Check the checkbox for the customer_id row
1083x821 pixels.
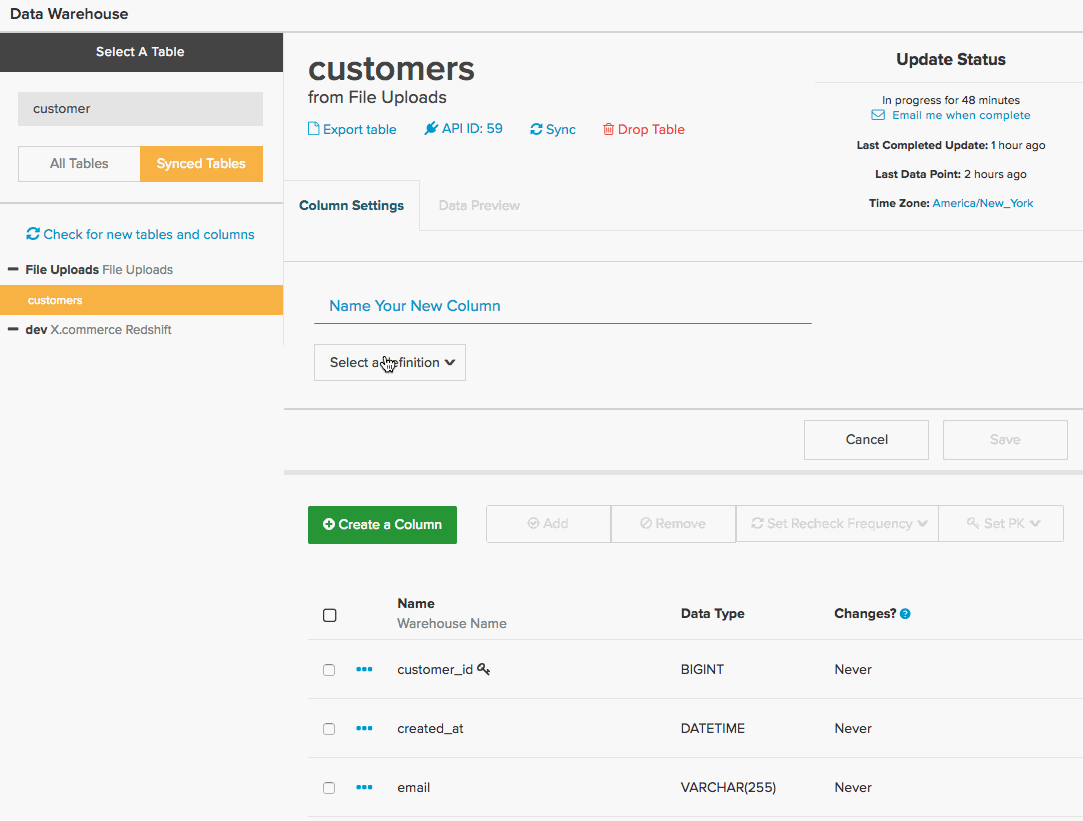pos(329,670)
